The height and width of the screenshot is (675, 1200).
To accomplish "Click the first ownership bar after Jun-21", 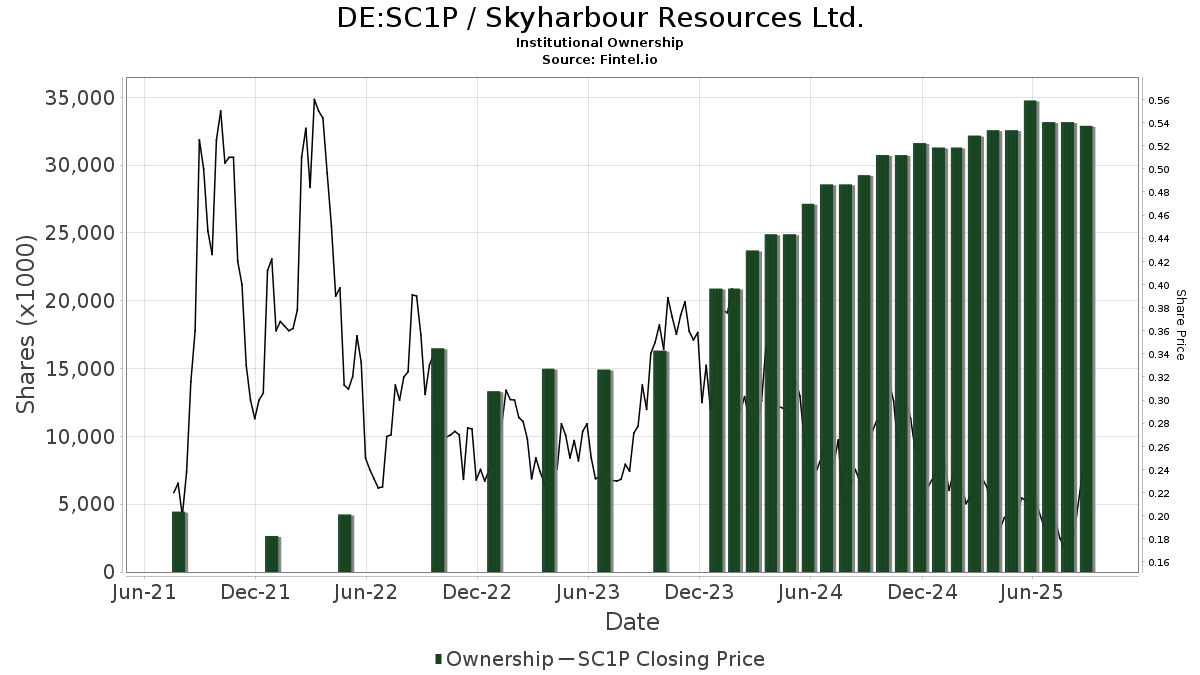I will (x=179, y=542).
